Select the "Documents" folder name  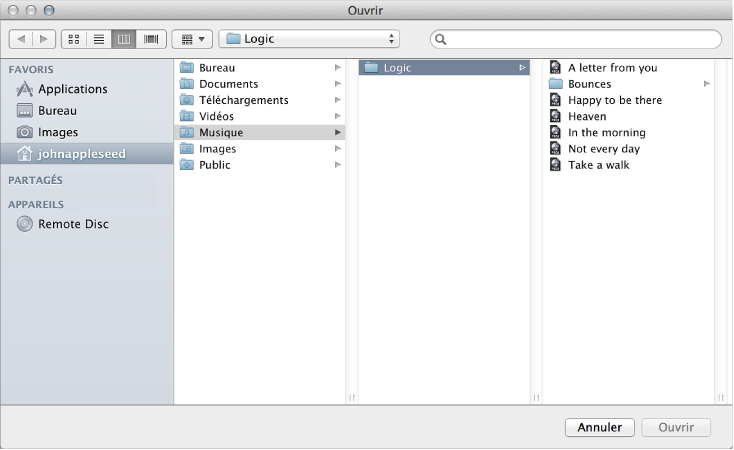point(228,84)
